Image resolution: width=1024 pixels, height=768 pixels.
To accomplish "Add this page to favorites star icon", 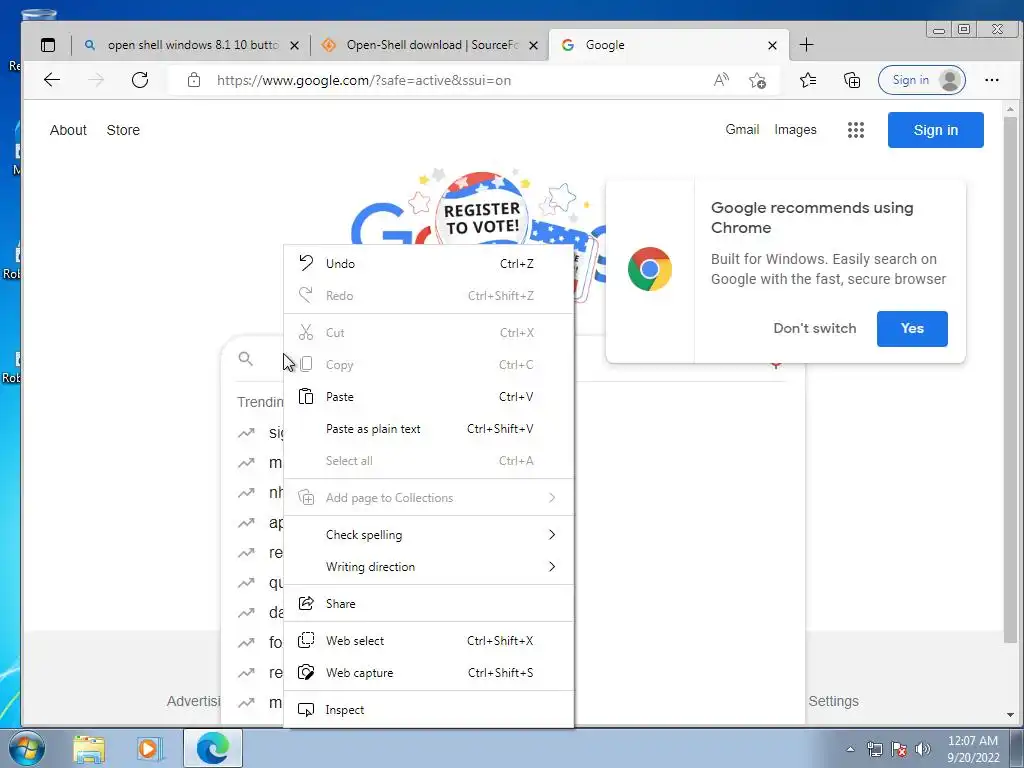I will point(758,80).
